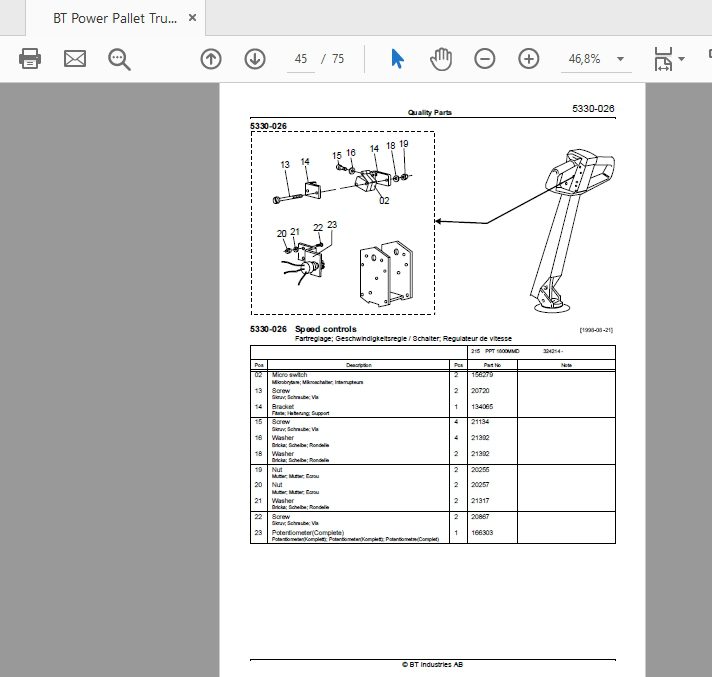The image size is (712, 677).
Task: Click callout number 23 in the diagram
Action: pos(332,225)
